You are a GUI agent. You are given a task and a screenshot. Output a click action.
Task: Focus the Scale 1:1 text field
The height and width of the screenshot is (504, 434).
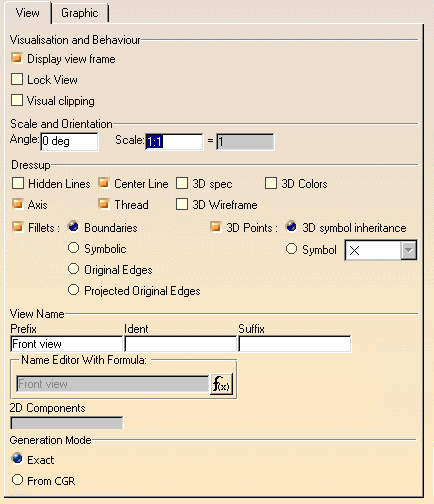coord(174,142)
